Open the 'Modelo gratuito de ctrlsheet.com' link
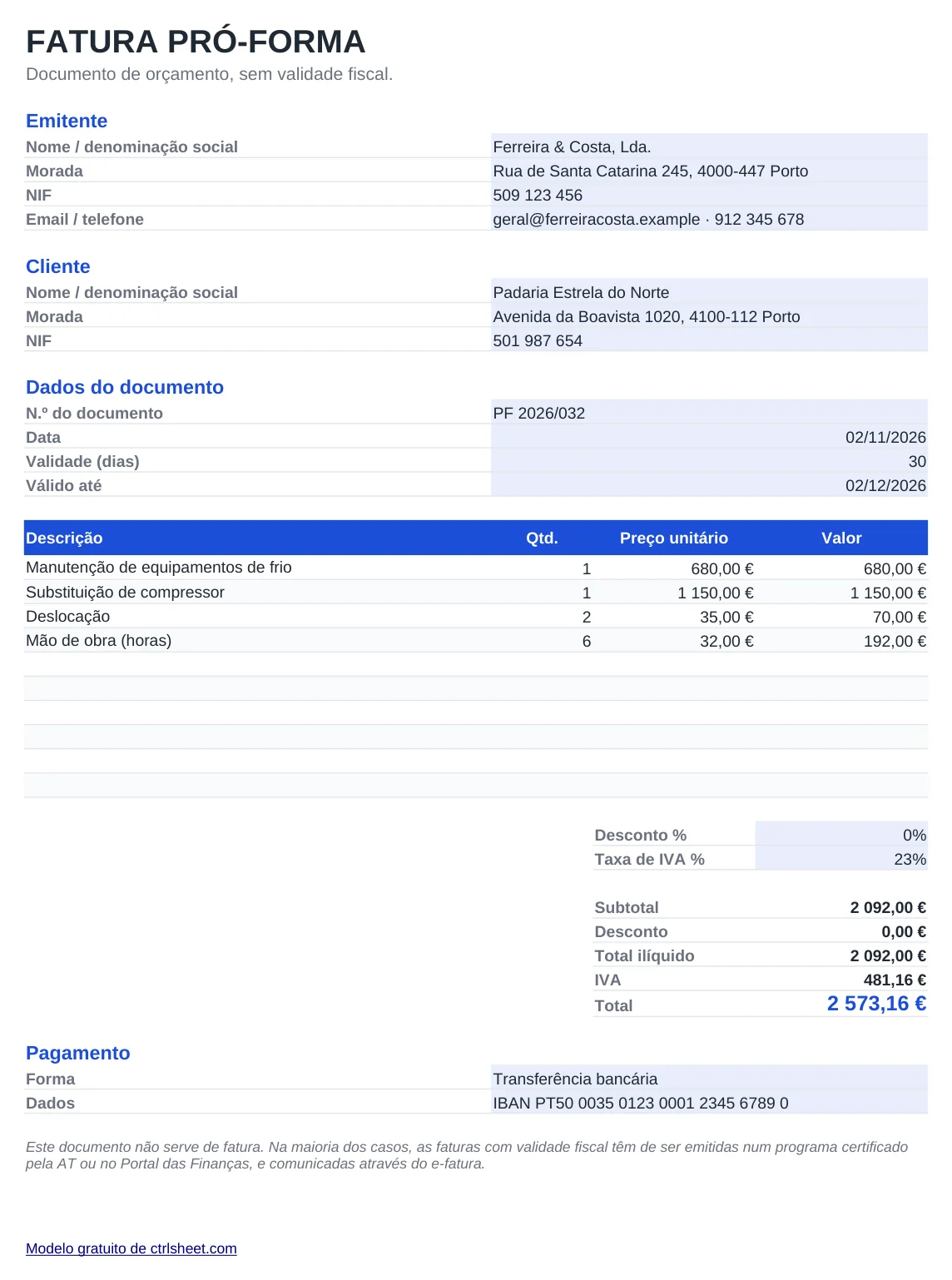Image resolution: width=952 pixels, height=1280 pixels. 131,1248
